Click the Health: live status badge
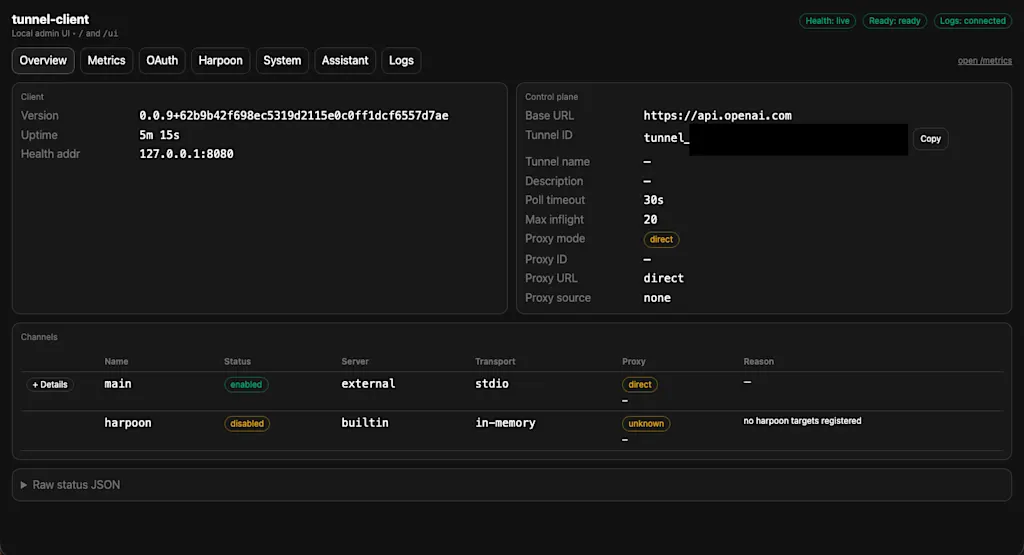 tap(827, 21)
